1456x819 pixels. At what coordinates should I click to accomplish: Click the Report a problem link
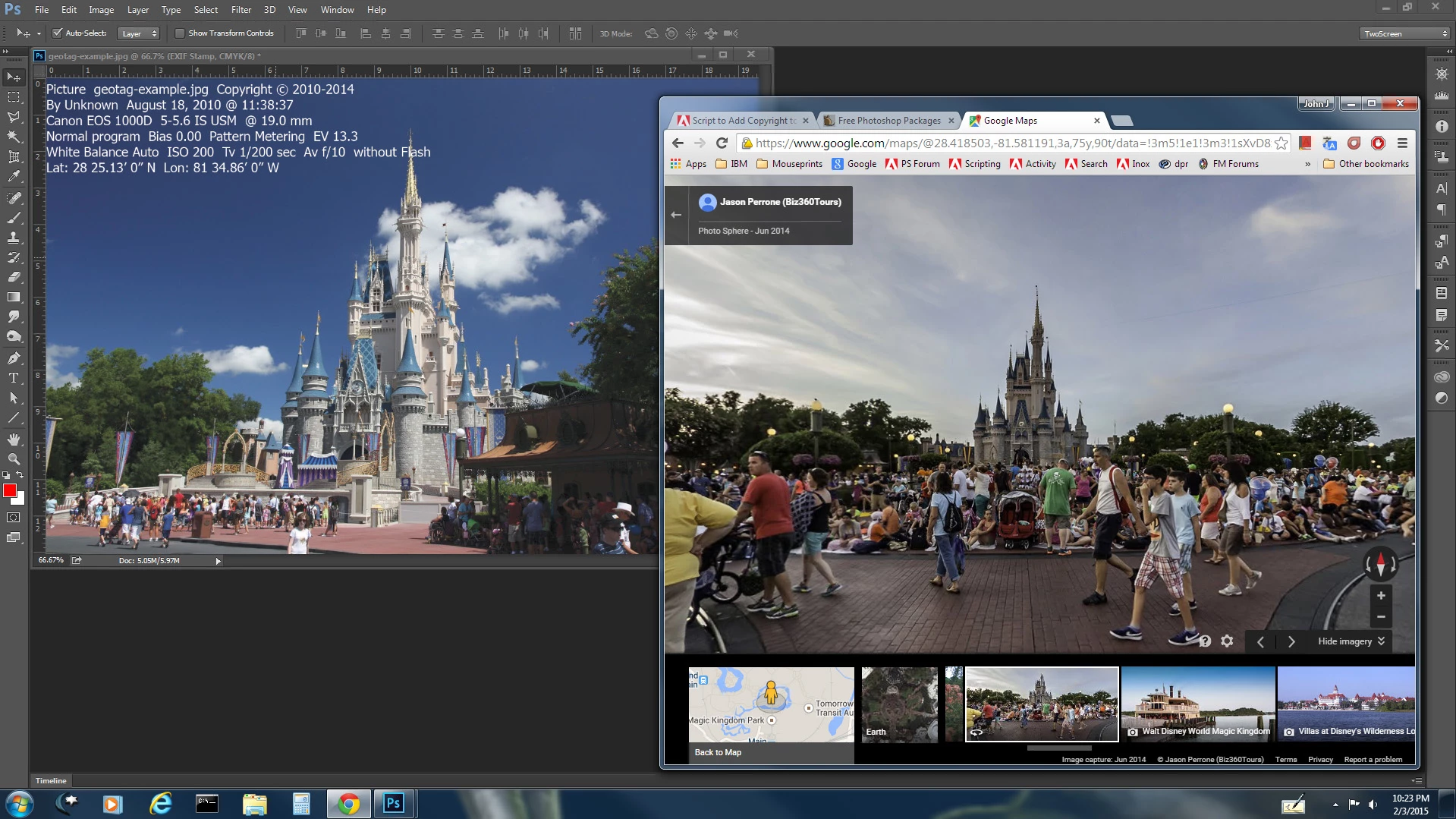pos(1373,759)
